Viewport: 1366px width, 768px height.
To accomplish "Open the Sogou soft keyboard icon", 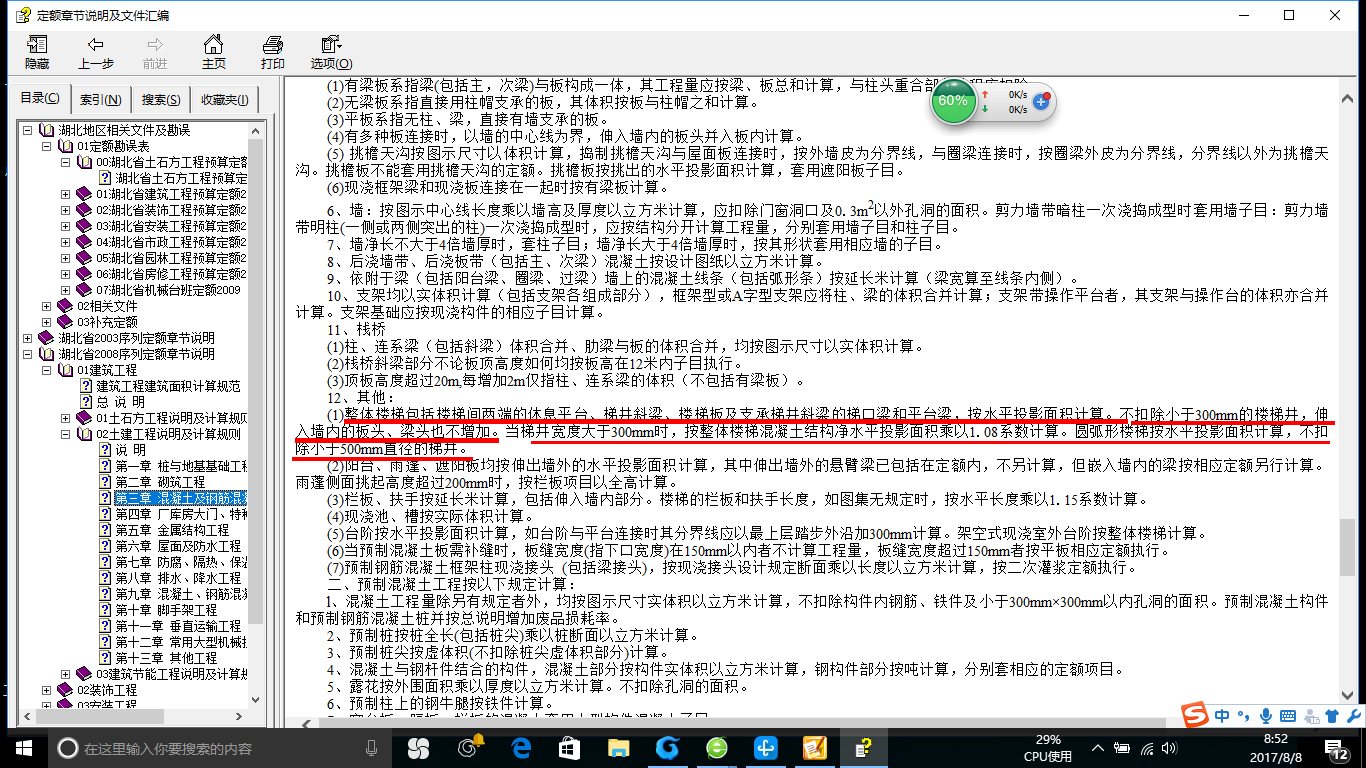I will (1287, 715).
